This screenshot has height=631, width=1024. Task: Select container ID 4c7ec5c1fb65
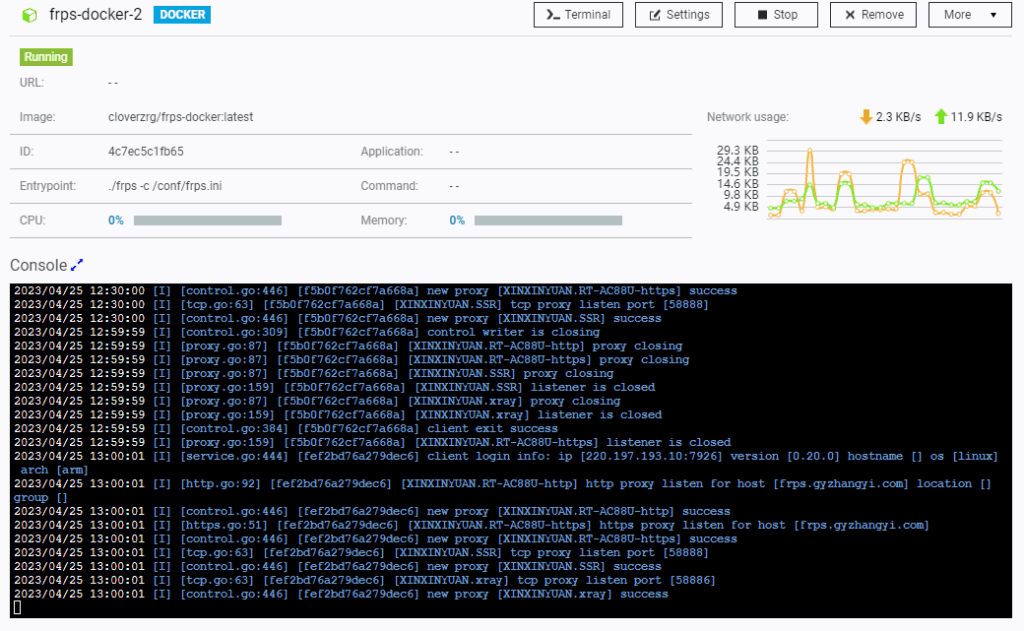coord(146,152)
